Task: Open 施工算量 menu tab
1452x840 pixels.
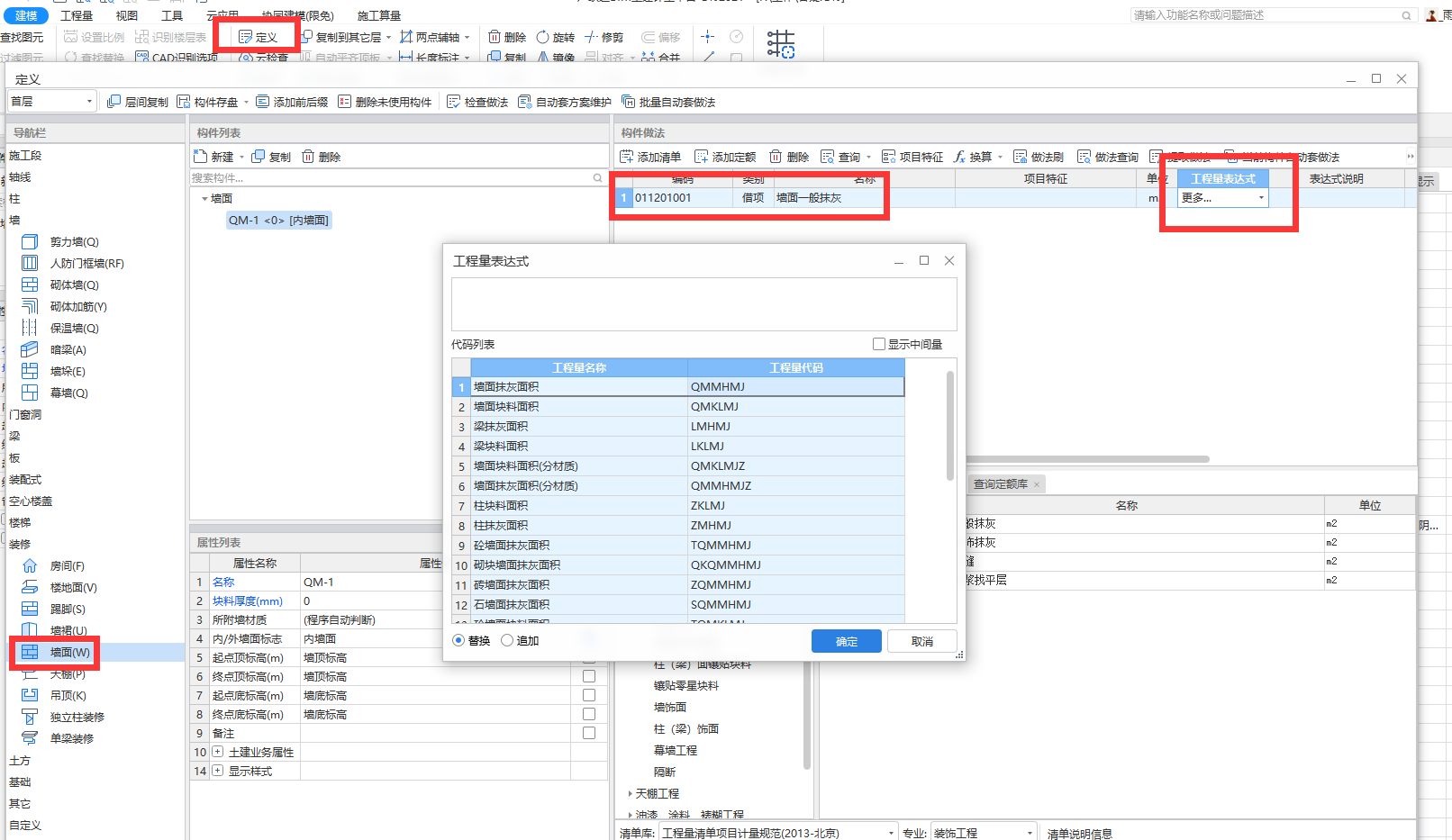Action: 379,15
